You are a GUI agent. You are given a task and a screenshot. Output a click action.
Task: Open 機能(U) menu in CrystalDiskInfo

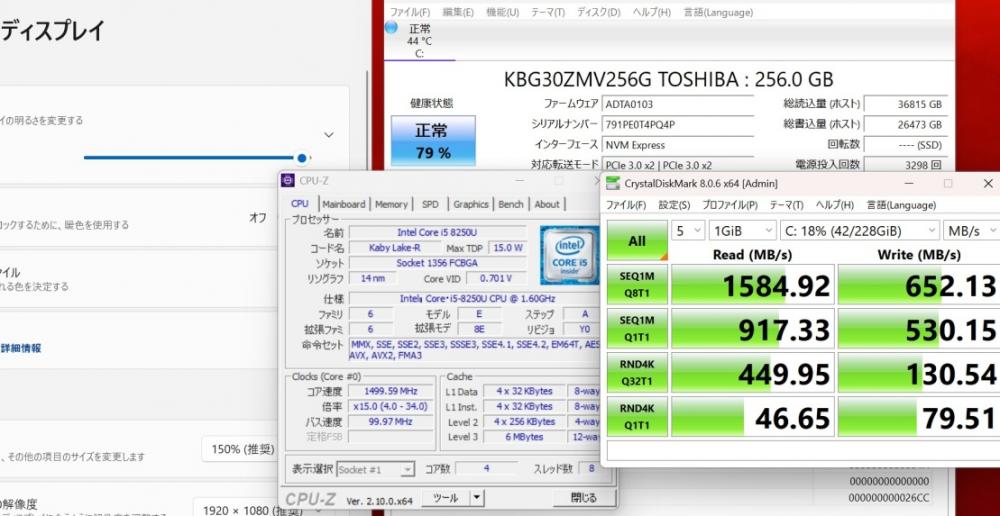click(503, 12)
